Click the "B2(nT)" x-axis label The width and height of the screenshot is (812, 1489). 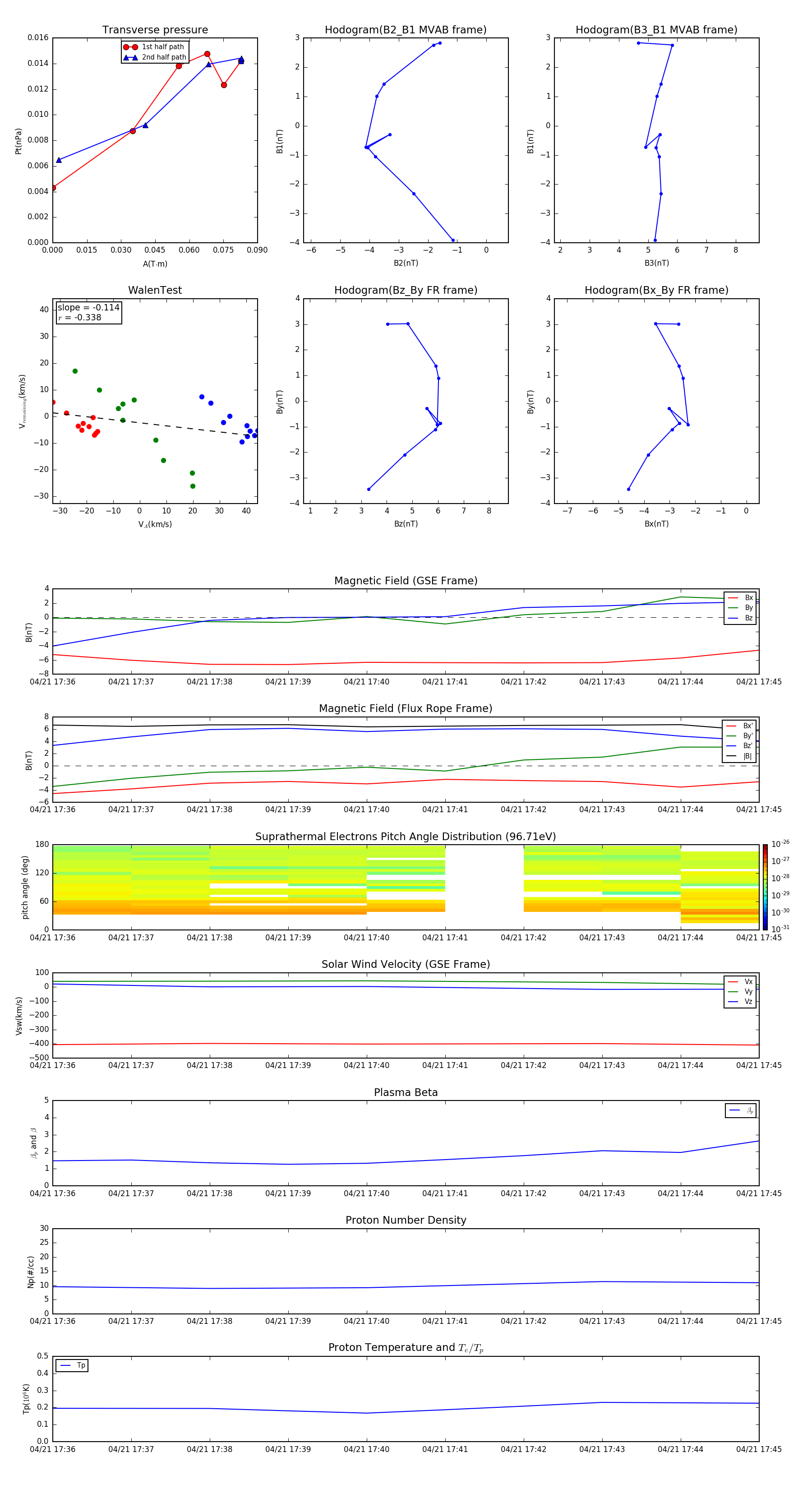pos(406,263)
